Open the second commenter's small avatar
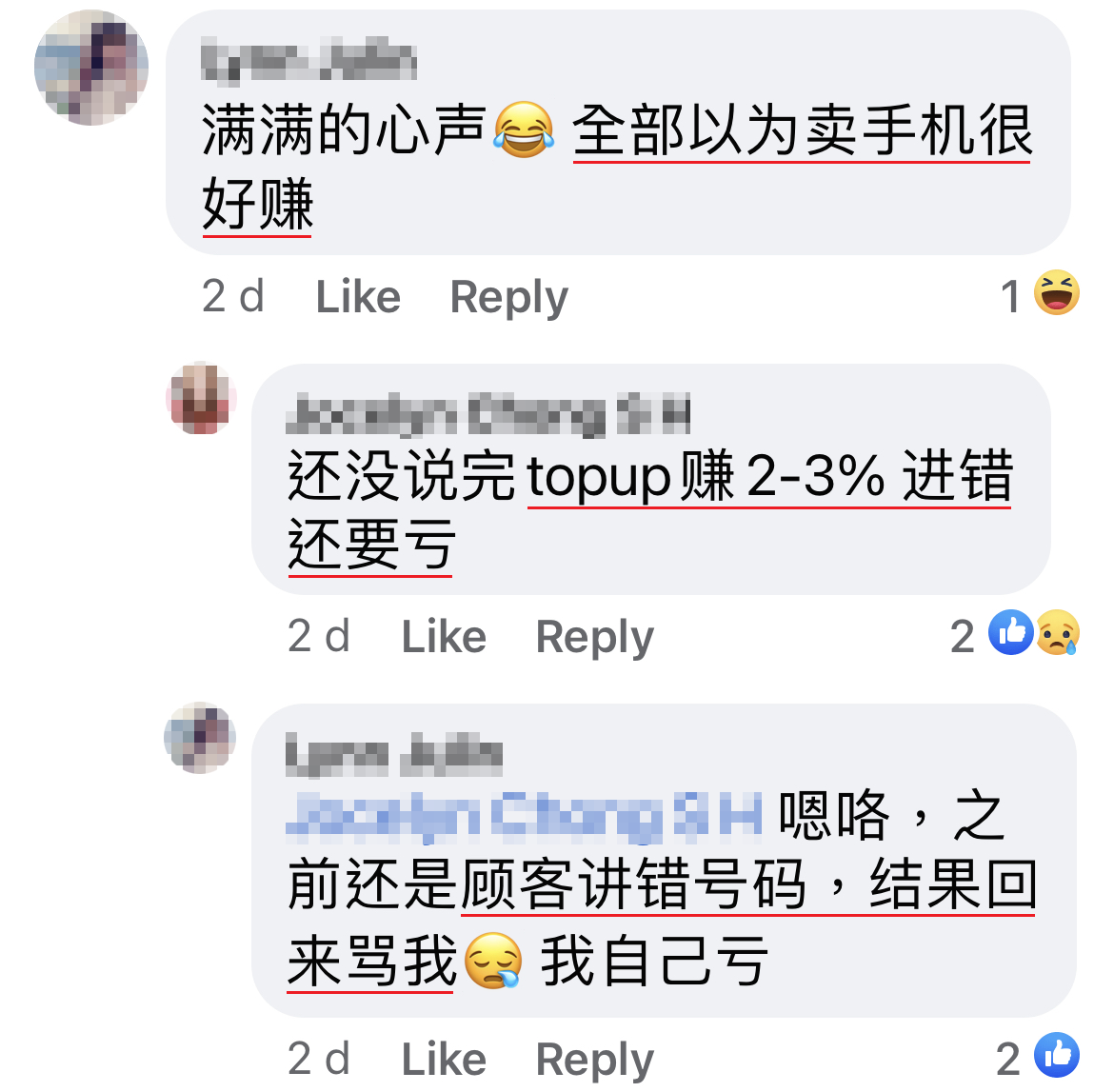Screen dimensions: 1114x1092 click(x=201, y=398)
